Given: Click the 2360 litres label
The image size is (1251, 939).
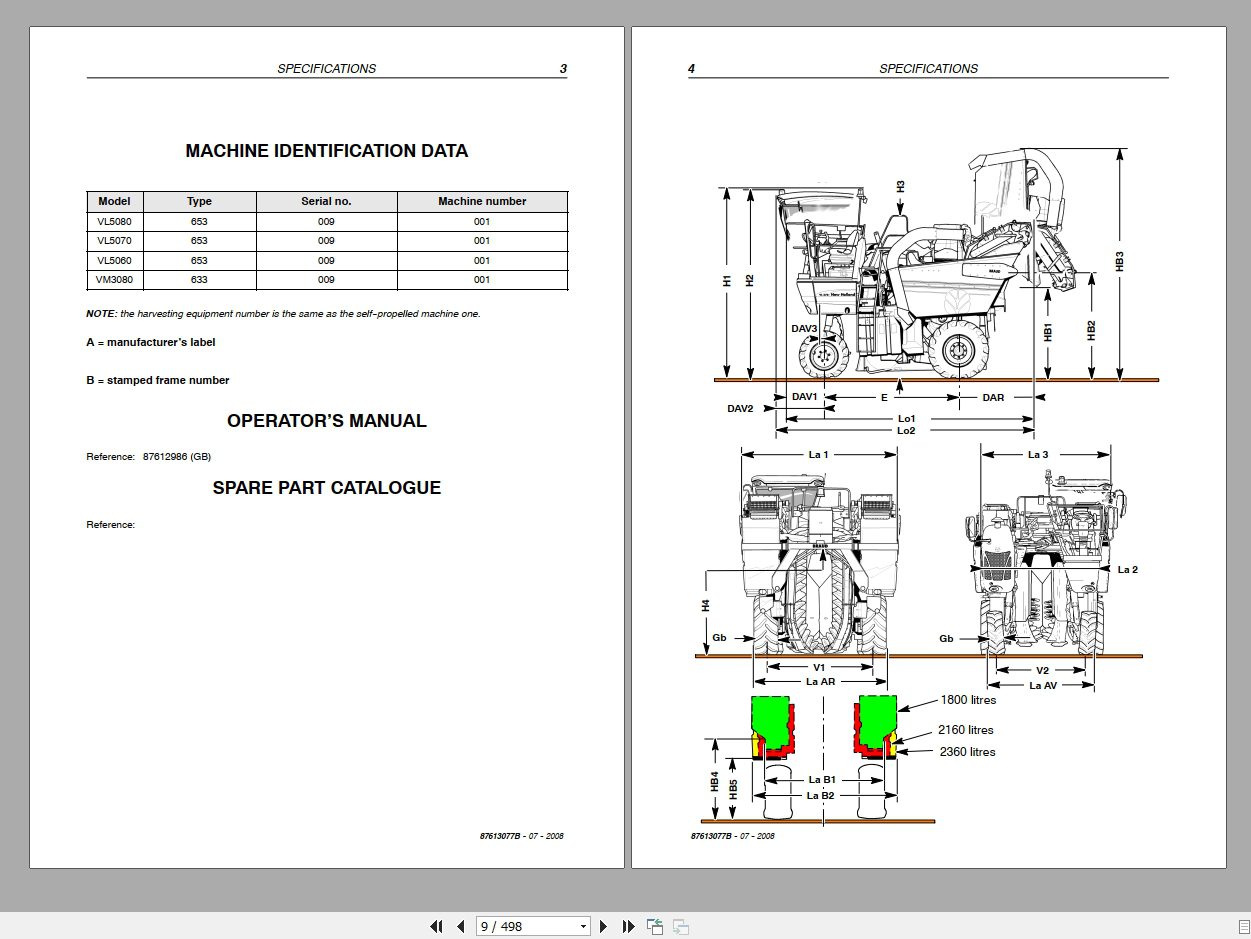Looking at the screenshot, I should 968,752.
